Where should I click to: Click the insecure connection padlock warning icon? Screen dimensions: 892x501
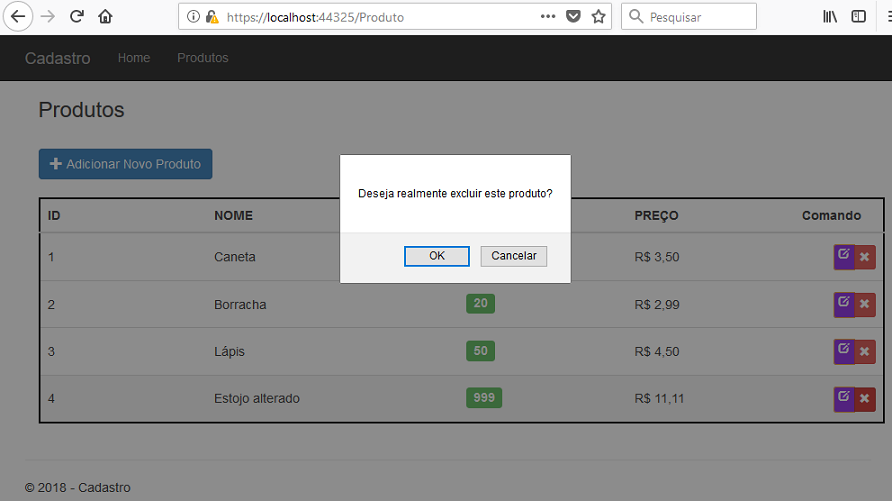pos(212,17)
